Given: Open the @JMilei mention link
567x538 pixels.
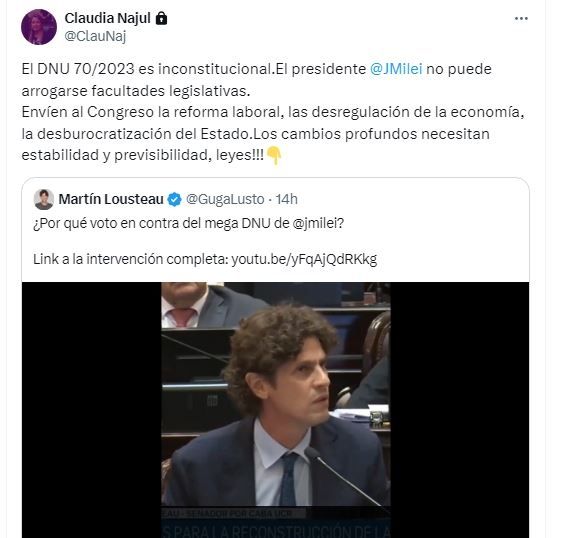Looking at the screenshot, I should click(396, 69).
